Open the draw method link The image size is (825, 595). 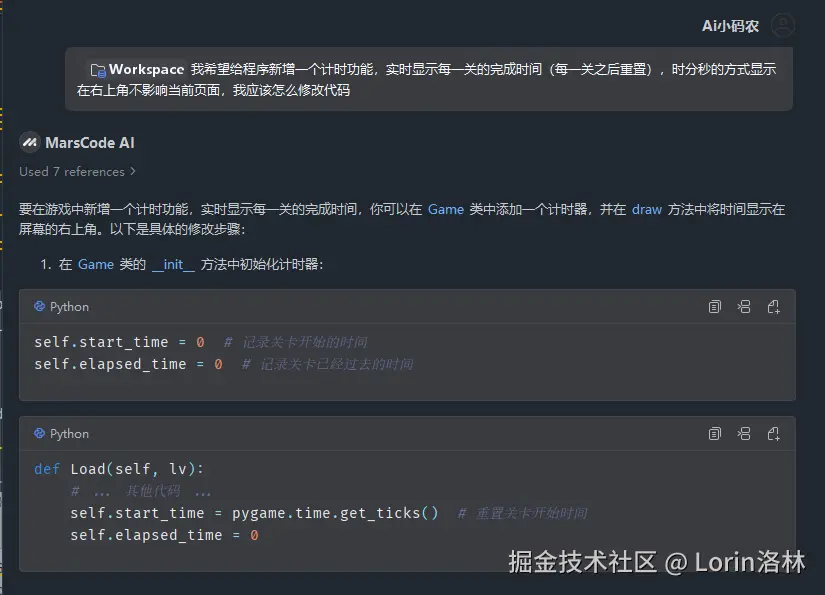tap(647, 209)
